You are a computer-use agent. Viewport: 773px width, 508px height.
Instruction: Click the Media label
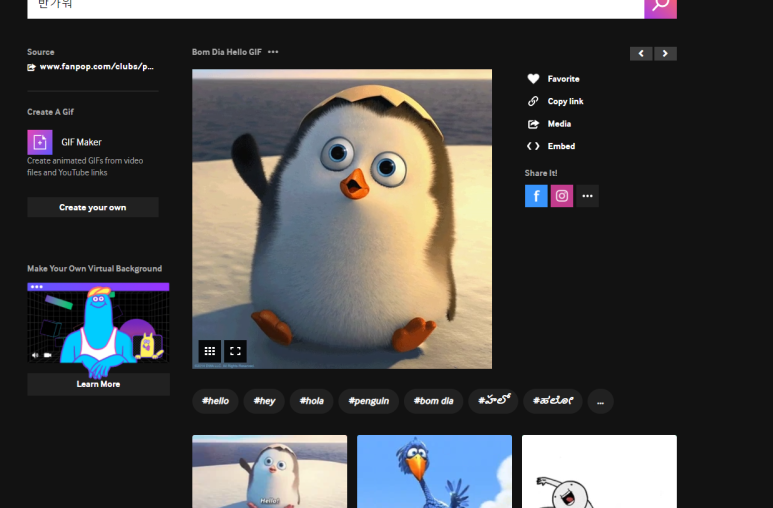point(559,124)
